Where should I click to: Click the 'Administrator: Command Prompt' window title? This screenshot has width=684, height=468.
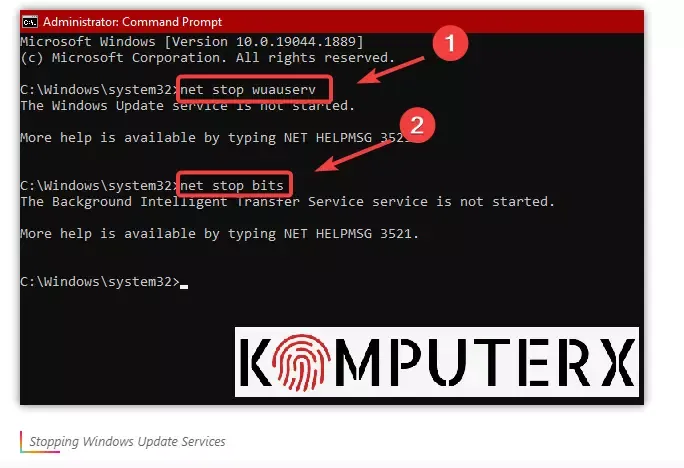(132, 22)
